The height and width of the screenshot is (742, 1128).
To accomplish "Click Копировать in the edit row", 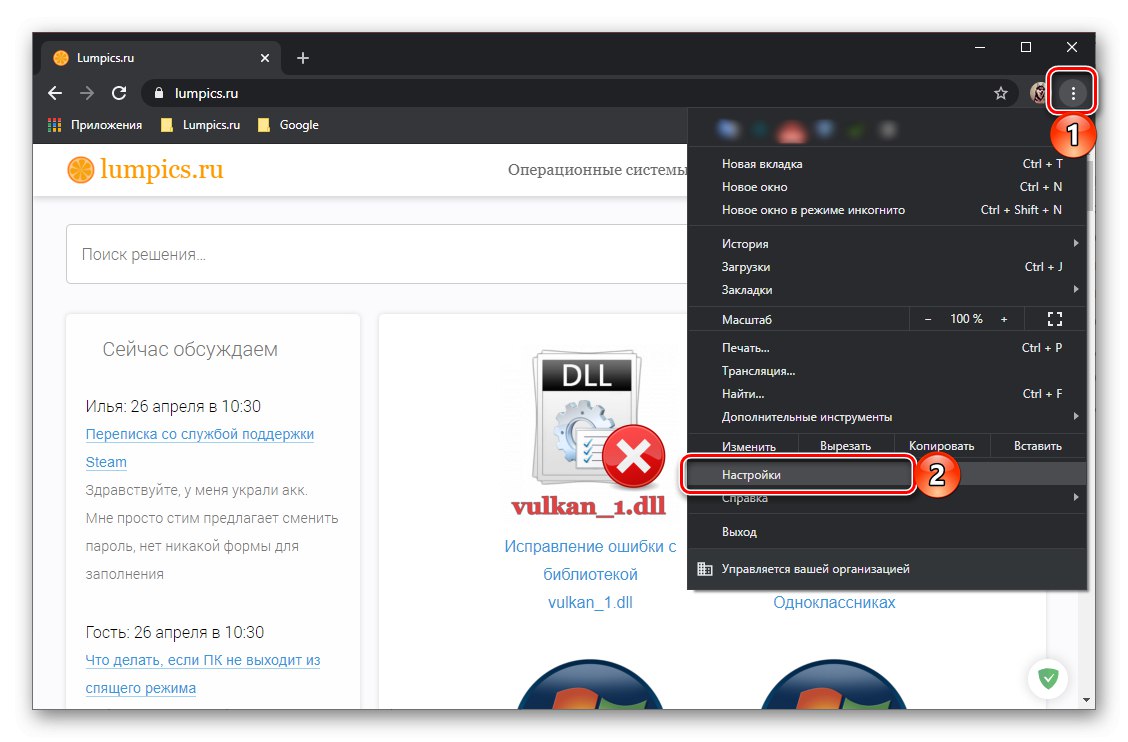I will 942,446.
